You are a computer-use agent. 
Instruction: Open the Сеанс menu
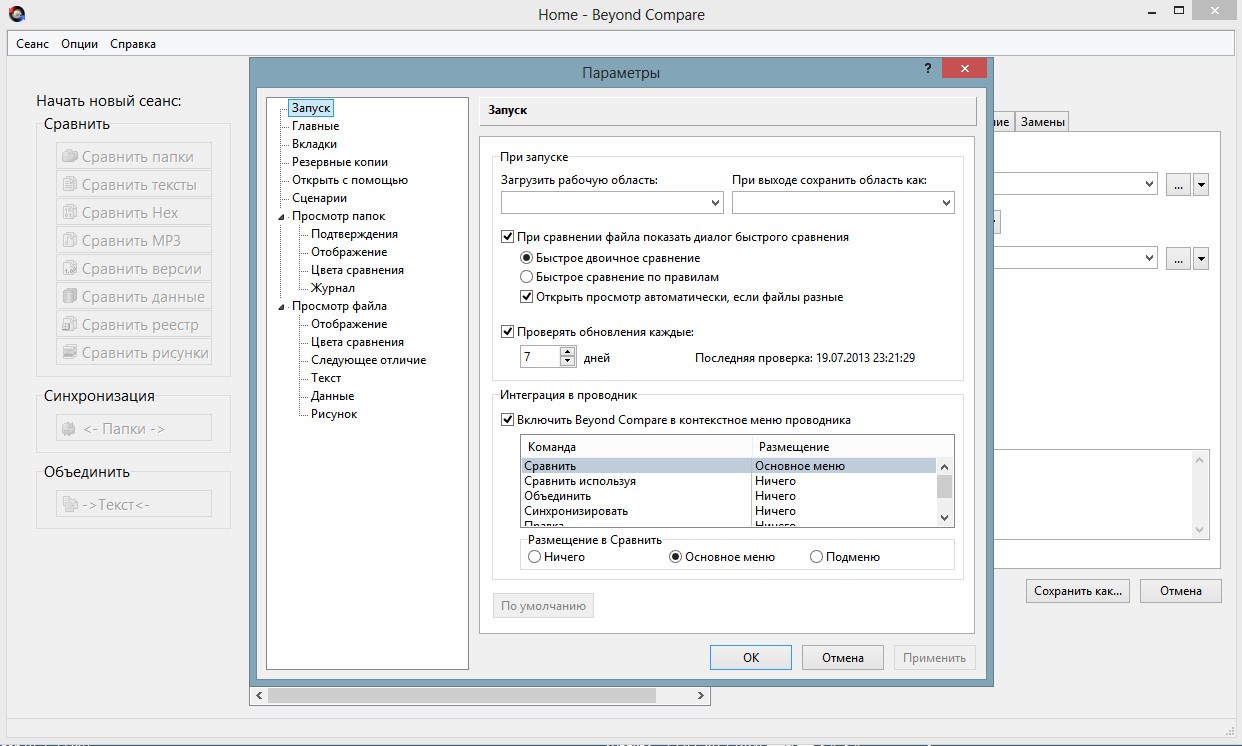pos(33,44)
